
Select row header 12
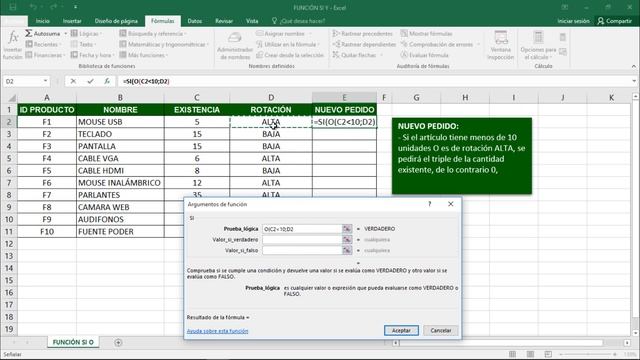coord(9,244)
